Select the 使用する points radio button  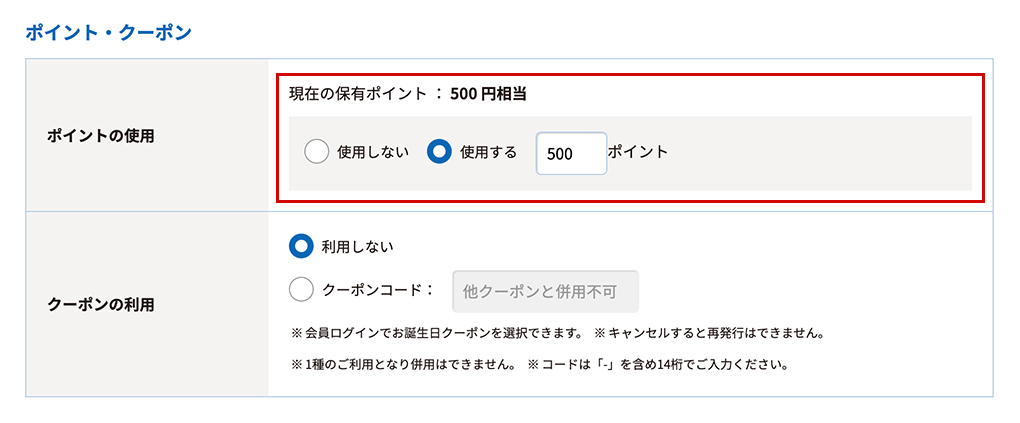click(x=439, y=152)
